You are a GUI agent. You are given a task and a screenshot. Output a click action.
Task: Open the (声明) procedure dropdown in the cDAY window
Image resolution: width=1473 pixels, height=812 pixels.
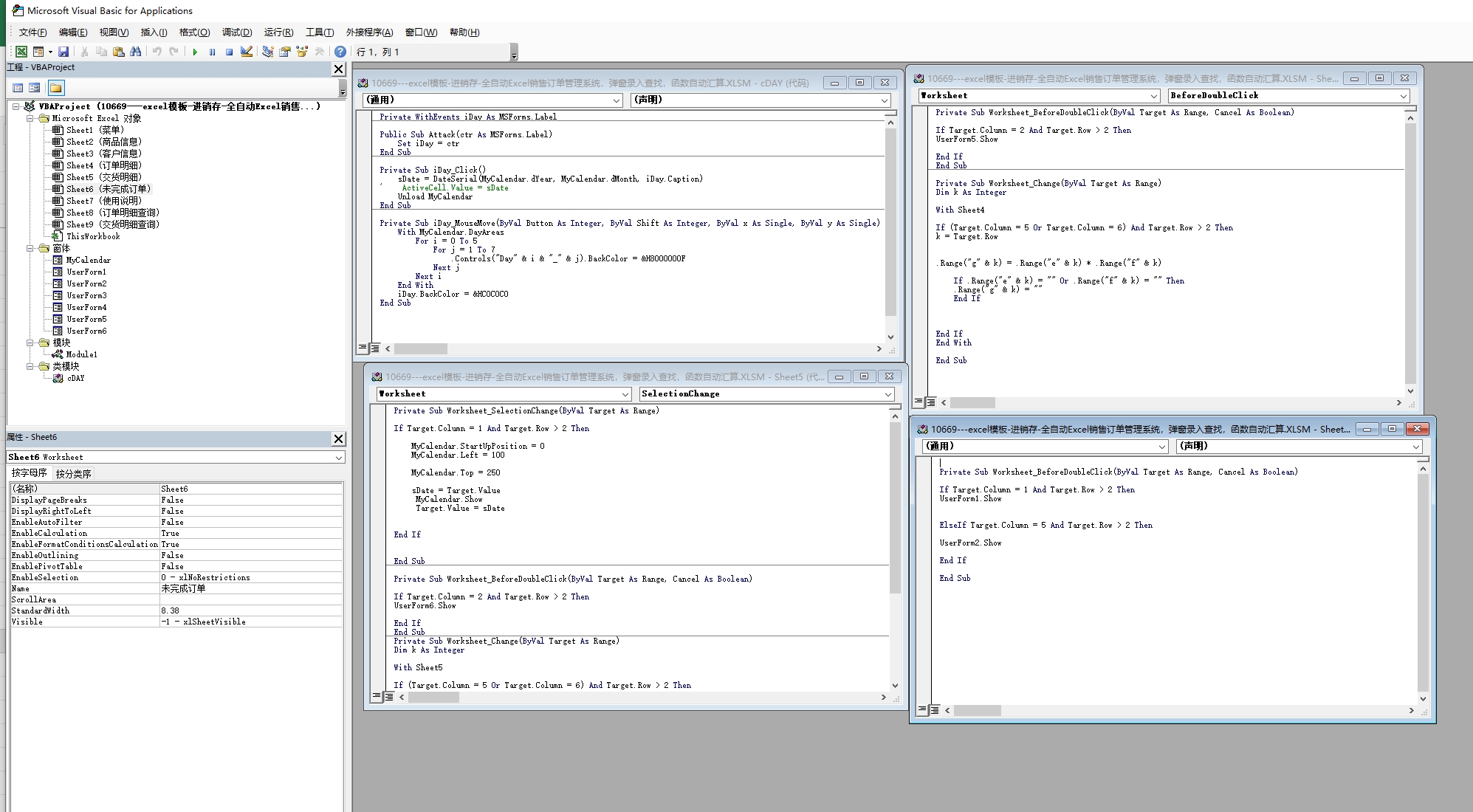884,100
